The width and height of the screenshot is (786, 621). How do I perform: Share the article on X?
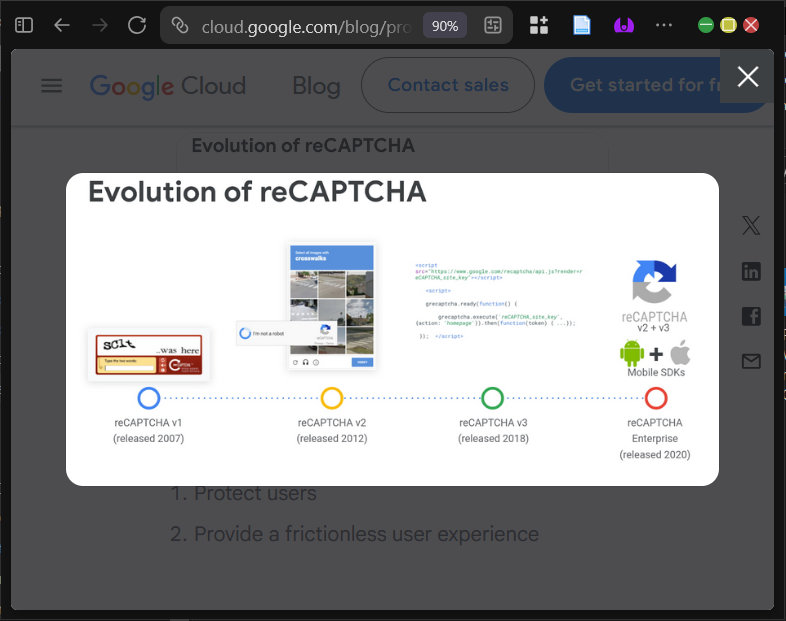pyautogui.click(x=751, y=226)
